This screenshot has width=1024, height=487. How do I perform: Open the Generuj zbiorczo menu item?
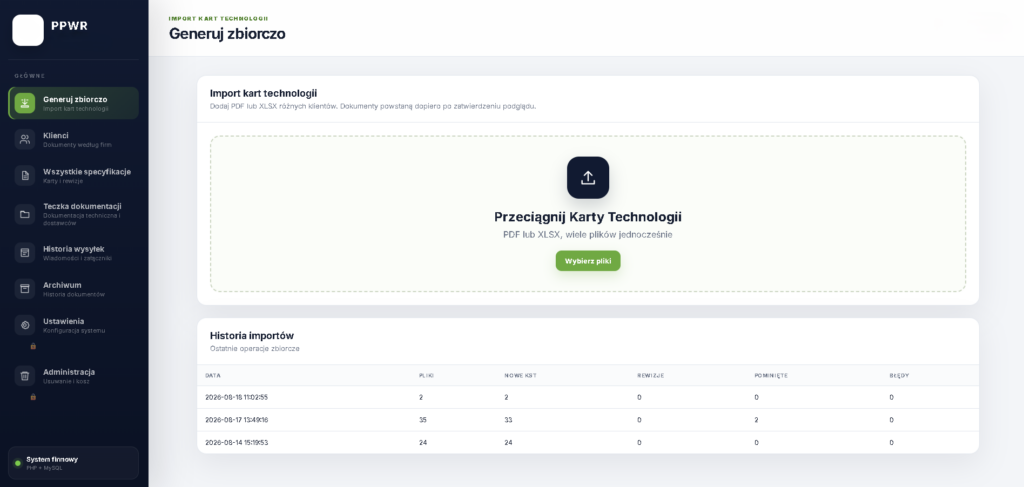coord(74,103)
